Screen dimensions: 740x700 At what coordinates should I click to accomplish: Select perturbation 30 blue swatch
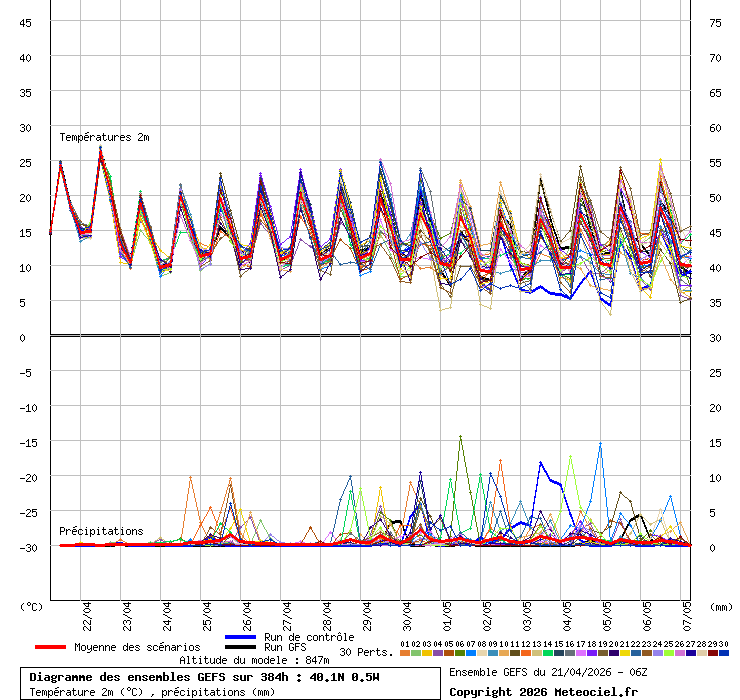(x=724, y=653)
